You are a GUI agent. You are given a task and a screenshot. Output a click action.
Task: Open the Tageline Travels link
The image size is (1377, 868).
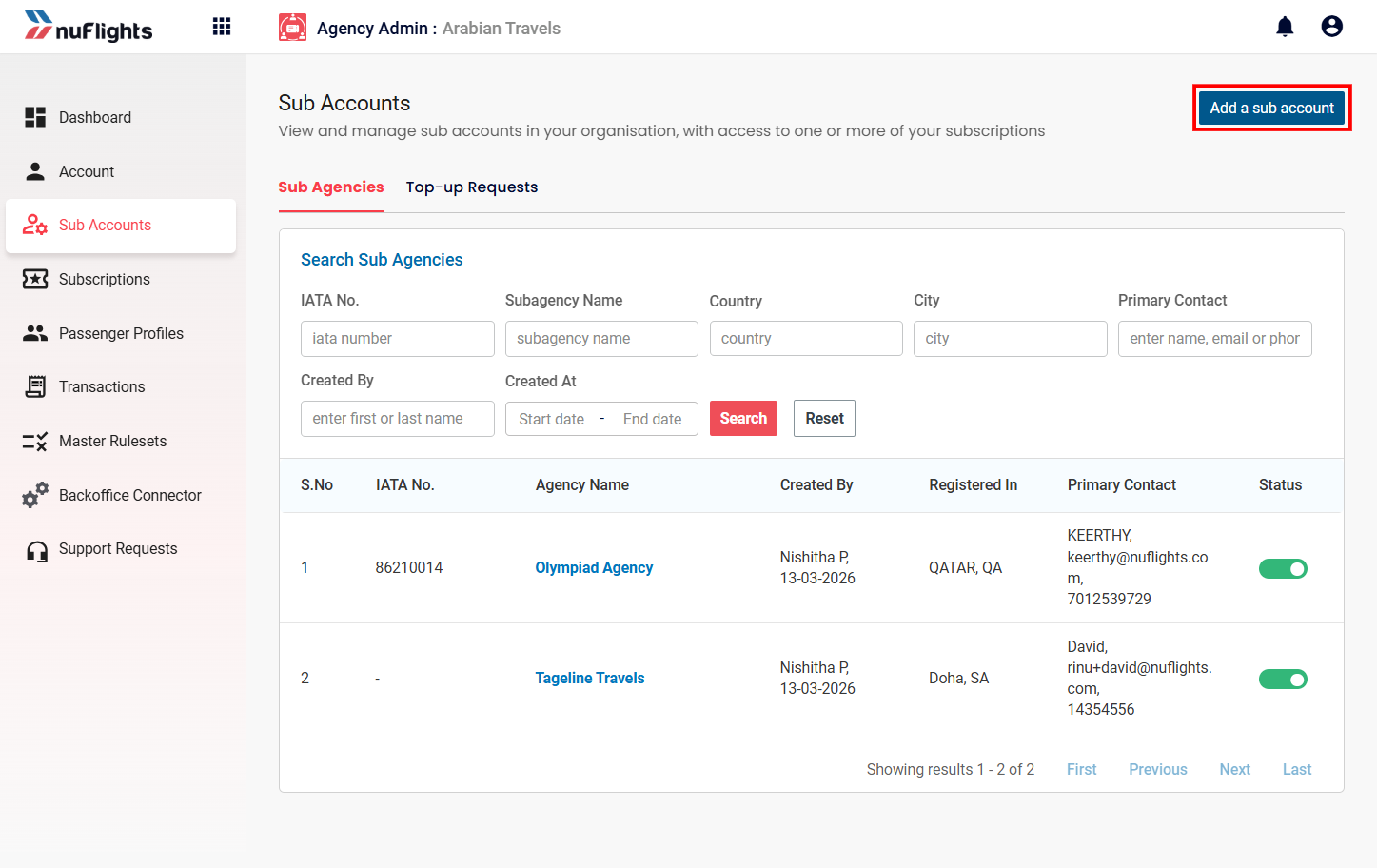(x=590, y=678)
